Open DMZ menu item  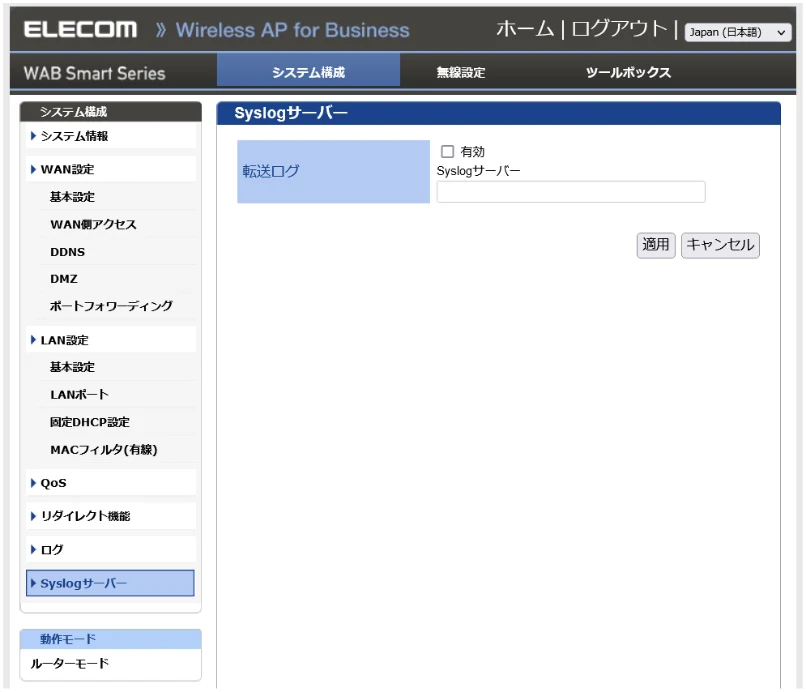click(x=64, y=279)
